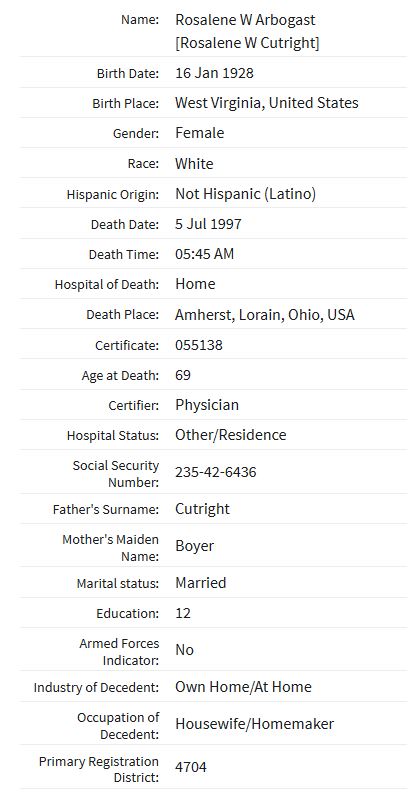Click the Age at Death value 69
This screenshot has width=409, height=793.
(183, 375)
